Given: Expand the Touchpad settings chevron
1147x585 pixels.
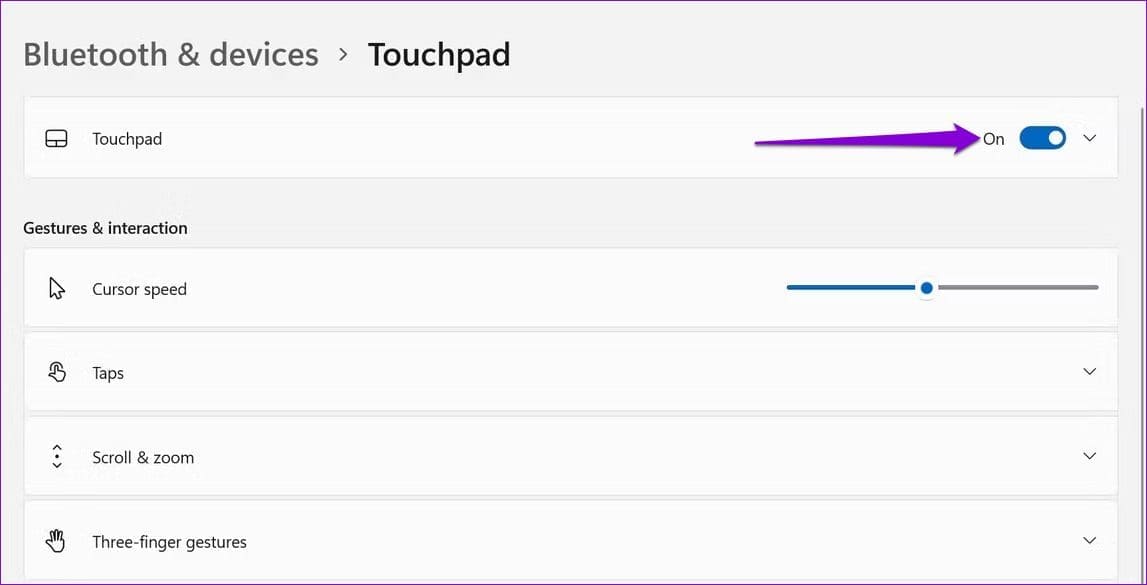Looking at the screenshot, I should 1090,138.
